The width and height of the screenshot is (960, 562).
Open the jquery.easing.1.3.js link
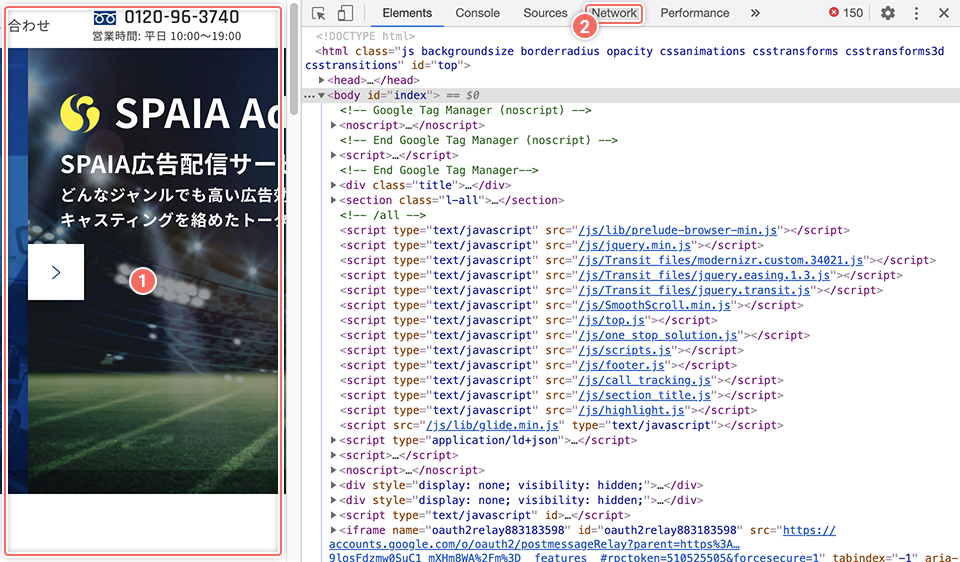704,275
